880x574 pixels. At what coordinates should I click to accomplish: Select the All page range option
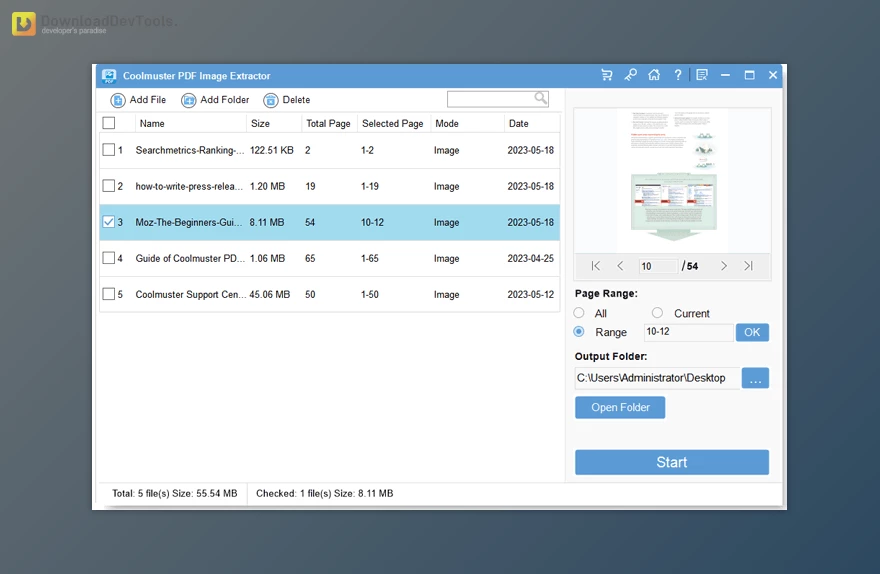(579, 313)
